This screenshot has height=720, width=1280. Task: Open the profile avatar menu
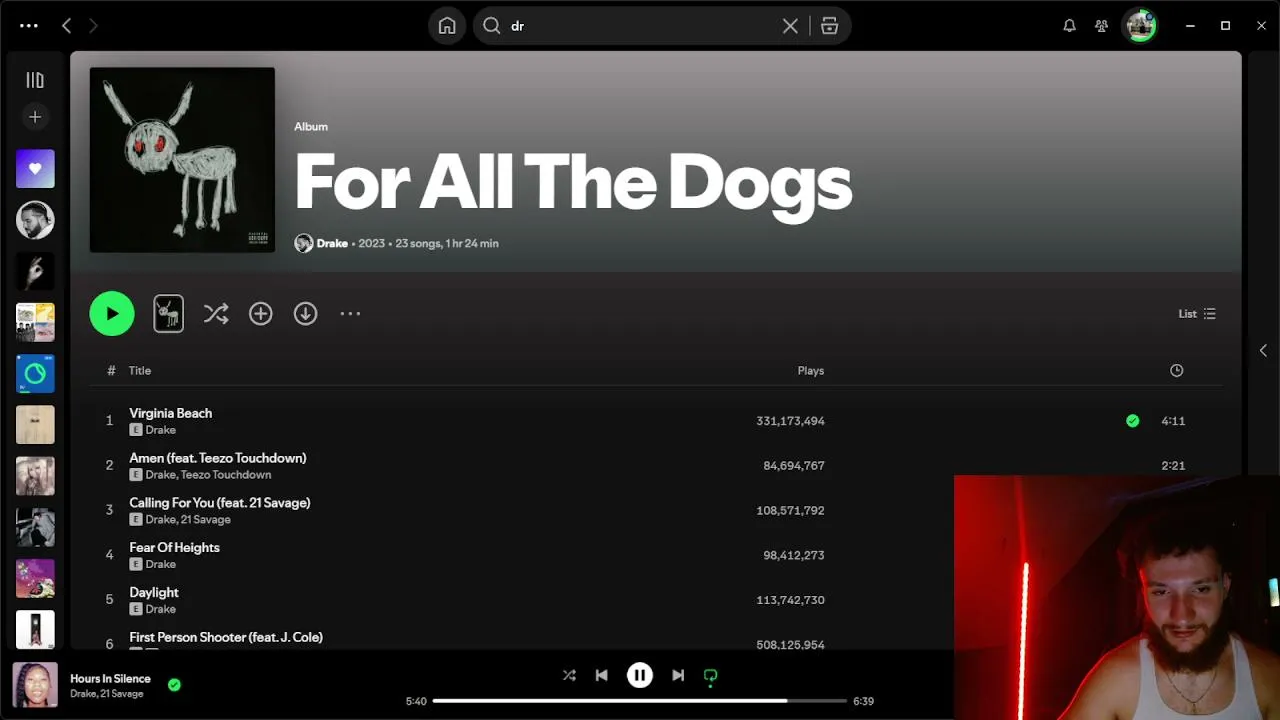pos(1140,26)
